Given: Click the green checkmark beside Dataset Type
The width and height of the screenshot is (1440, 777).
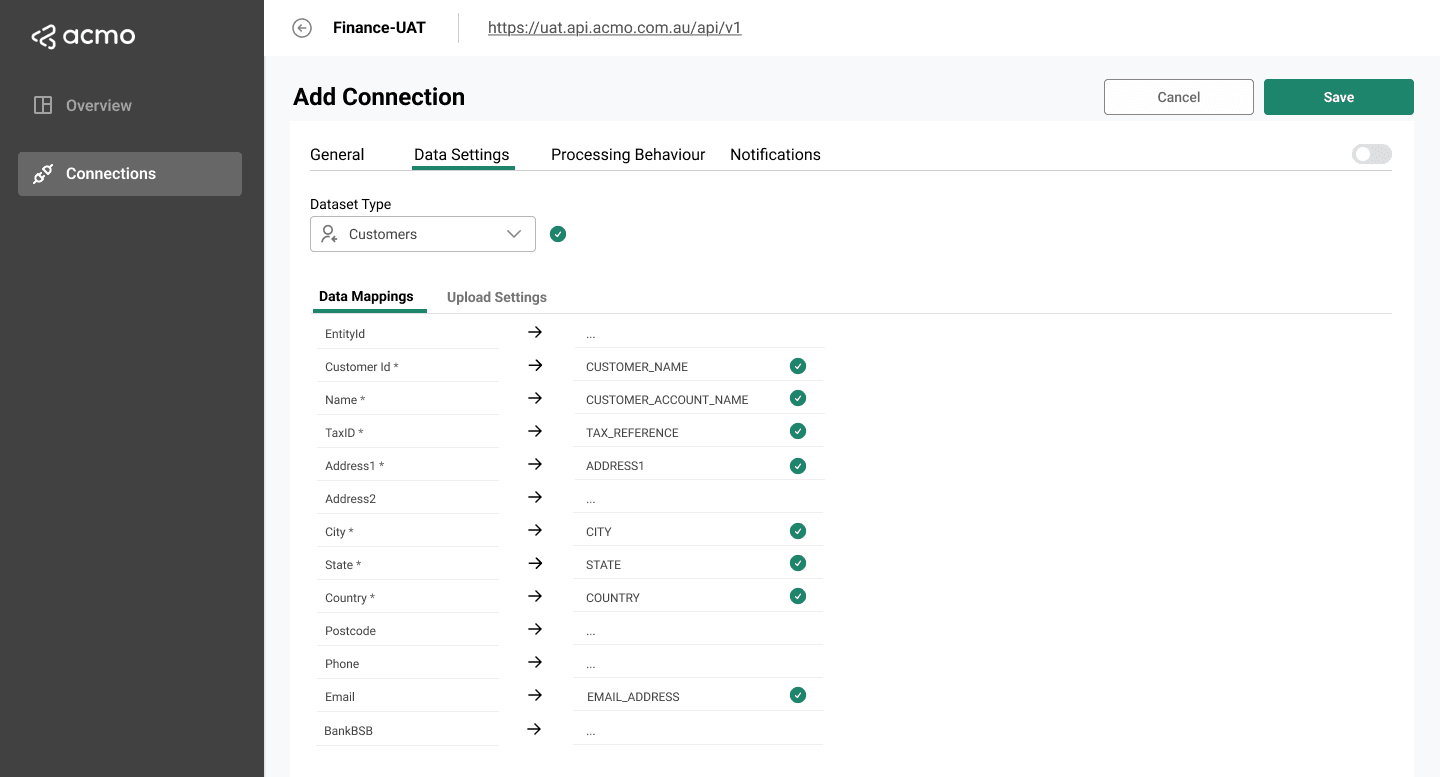Looking at the screenshot, I should [558, 233].
